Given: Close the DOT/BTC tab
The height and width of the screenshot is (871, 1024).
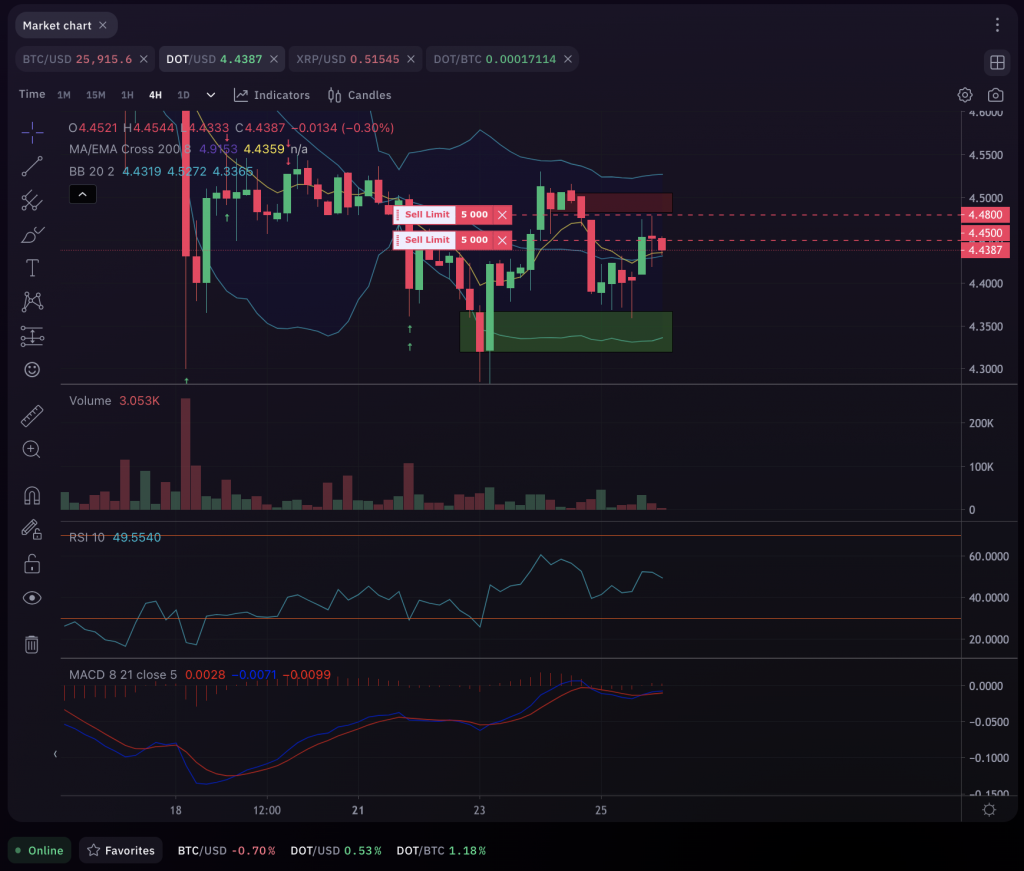Looking at the screenshot, I should 568,59.
